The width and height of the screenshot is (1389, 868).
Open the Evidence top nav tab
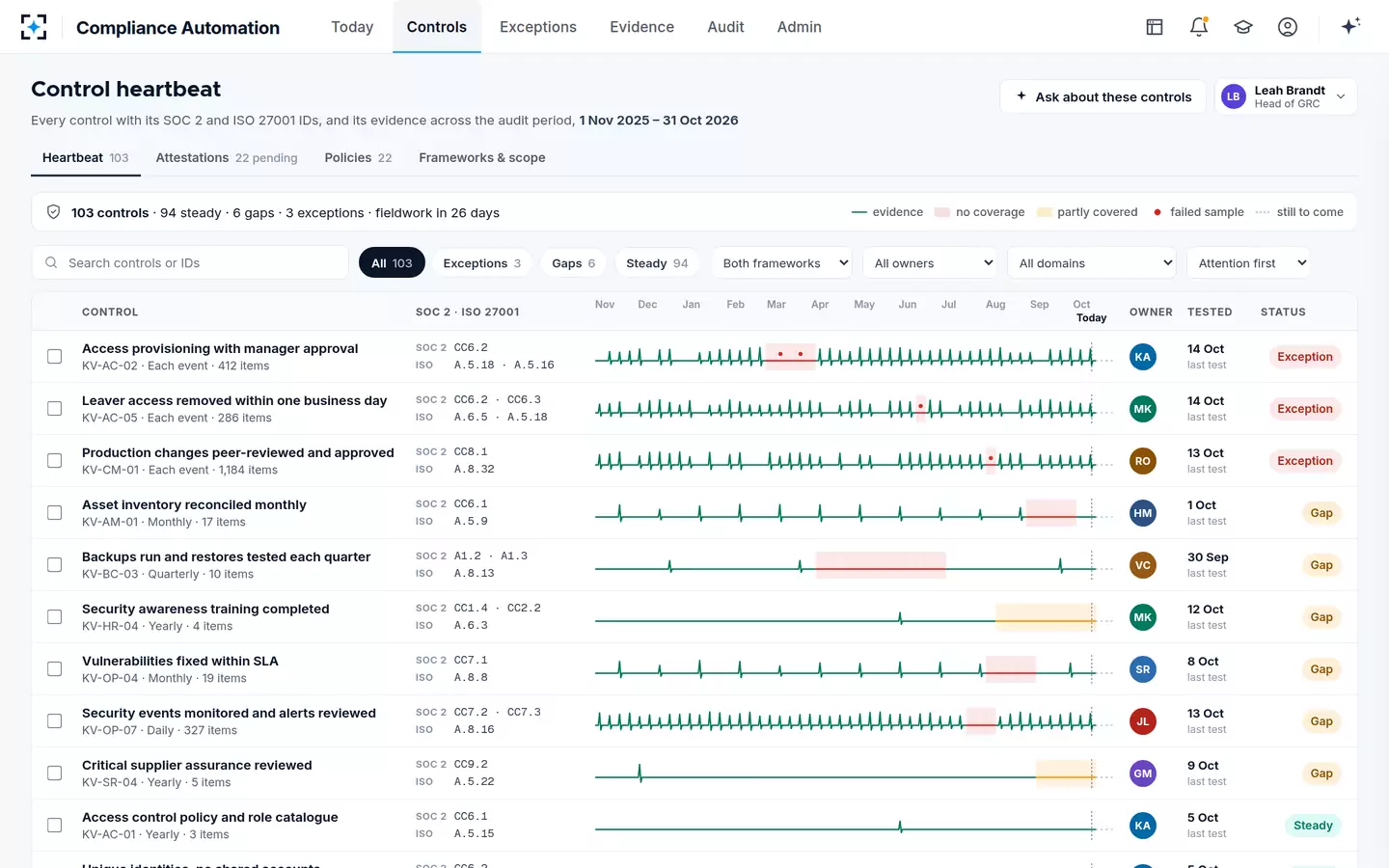pos(641,27)
